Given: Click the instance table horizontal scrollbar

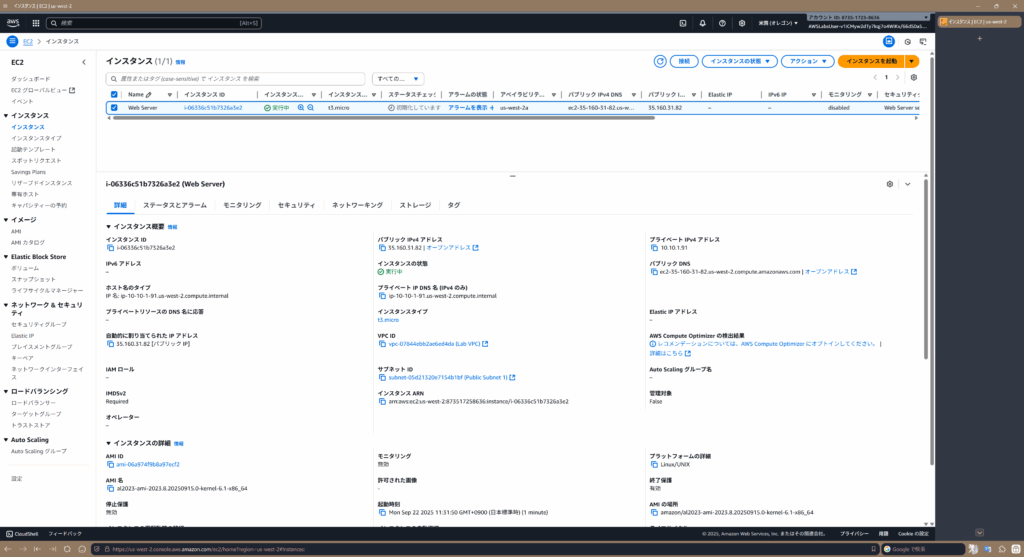Looking at the screenshot, I should (x=400, y=118).
